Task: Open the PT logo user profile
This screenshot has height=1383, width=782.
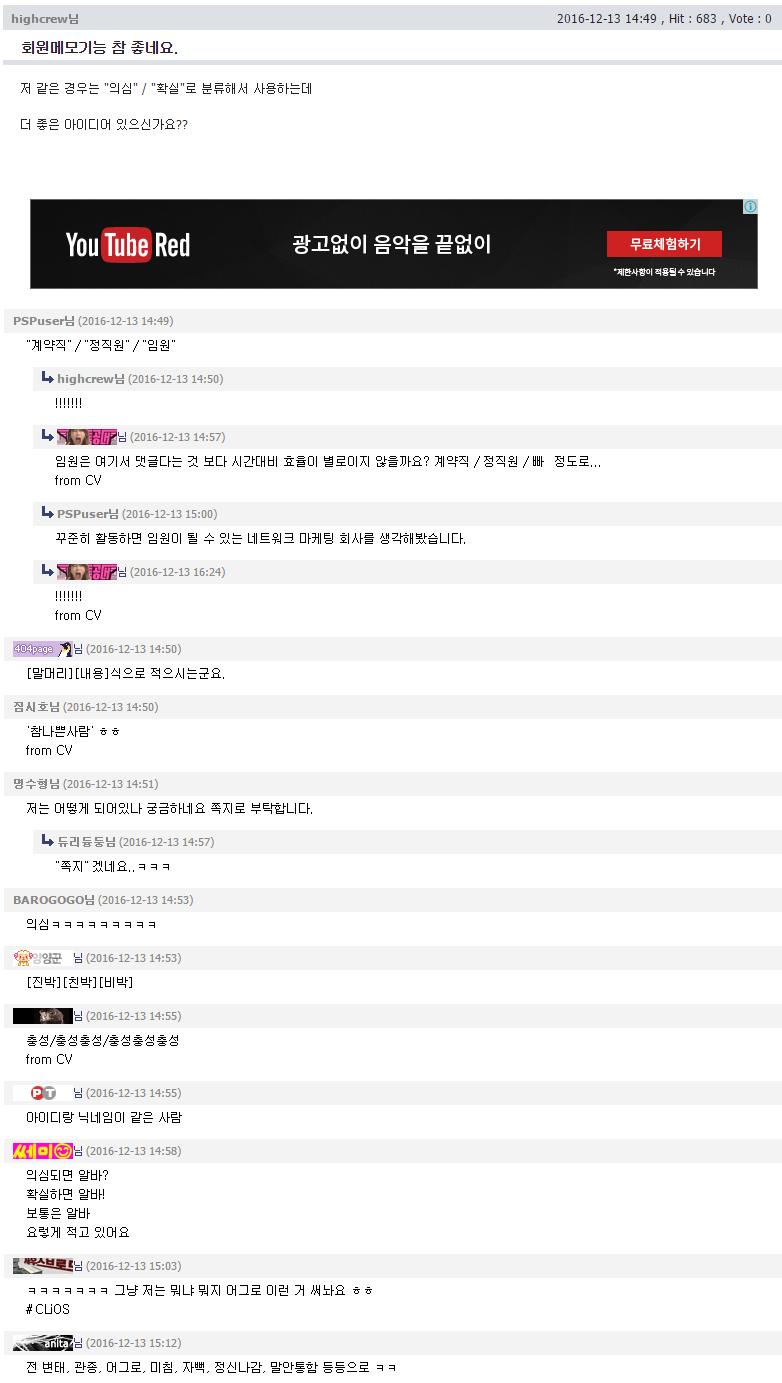Action: click(x=43, y=1093)
